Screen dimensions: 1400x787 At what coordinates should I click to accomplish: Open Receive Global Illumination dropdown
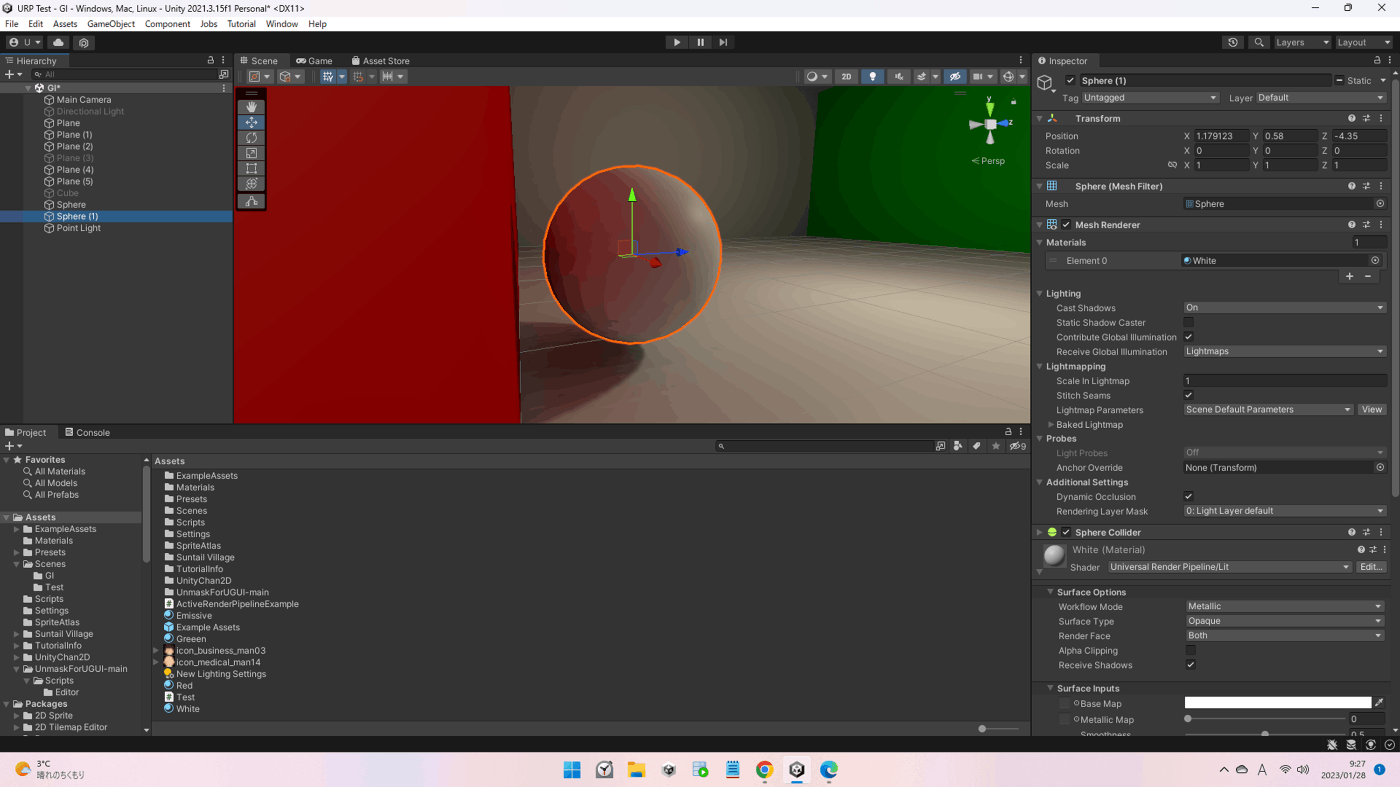pyautogui.click(x=1285, y=352)
